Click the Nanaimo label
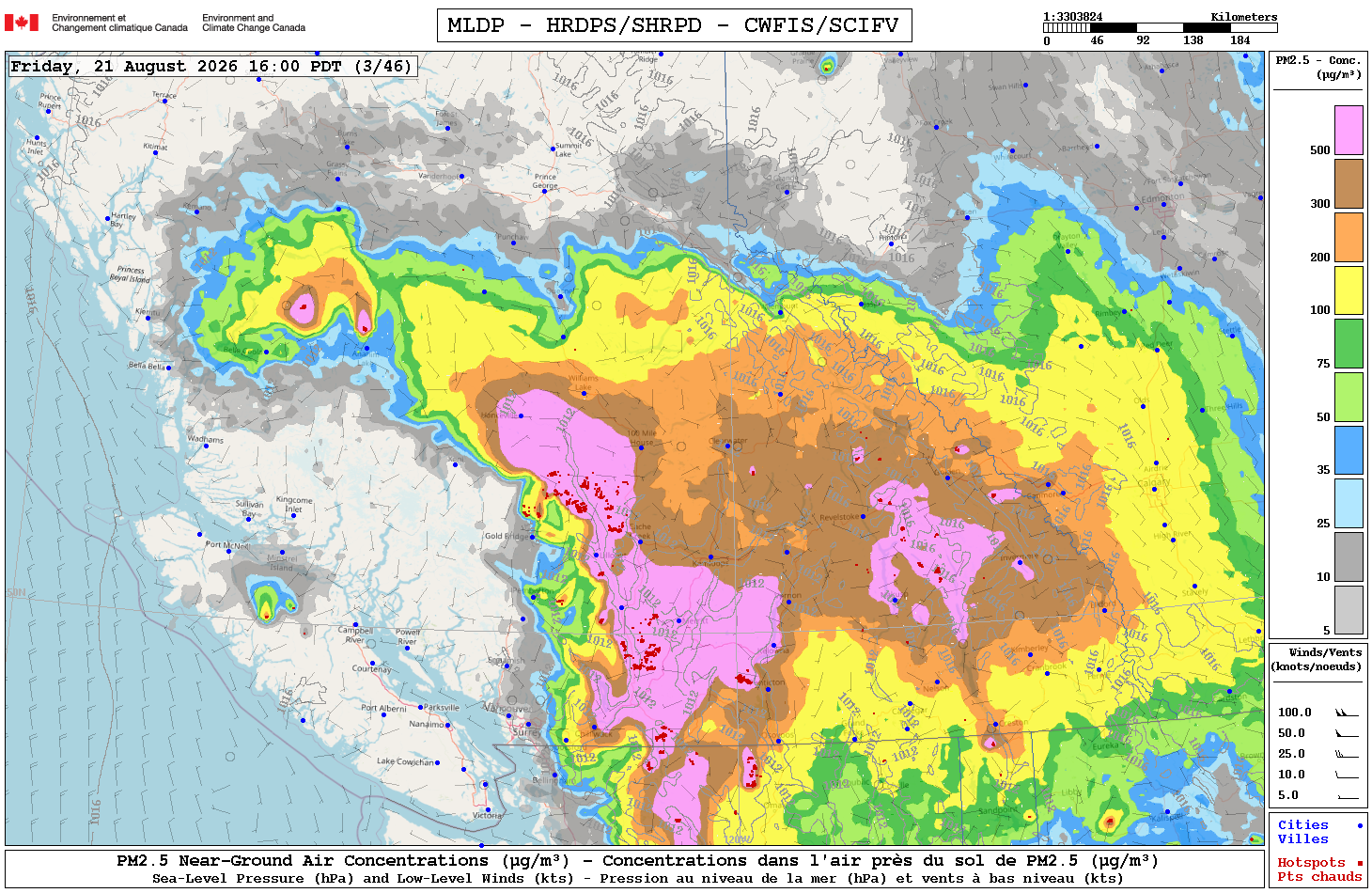The width and height of the screenshot is (1372, 893). point(427,725)
